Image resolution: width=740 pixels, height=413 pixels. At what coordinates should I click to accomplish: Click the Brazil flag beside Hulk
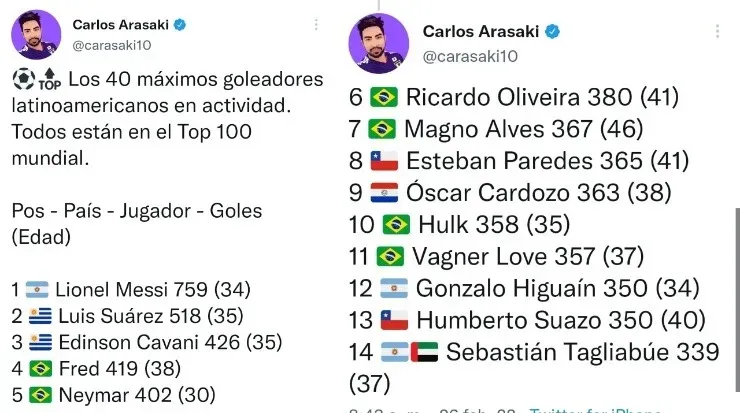[396, 225]
